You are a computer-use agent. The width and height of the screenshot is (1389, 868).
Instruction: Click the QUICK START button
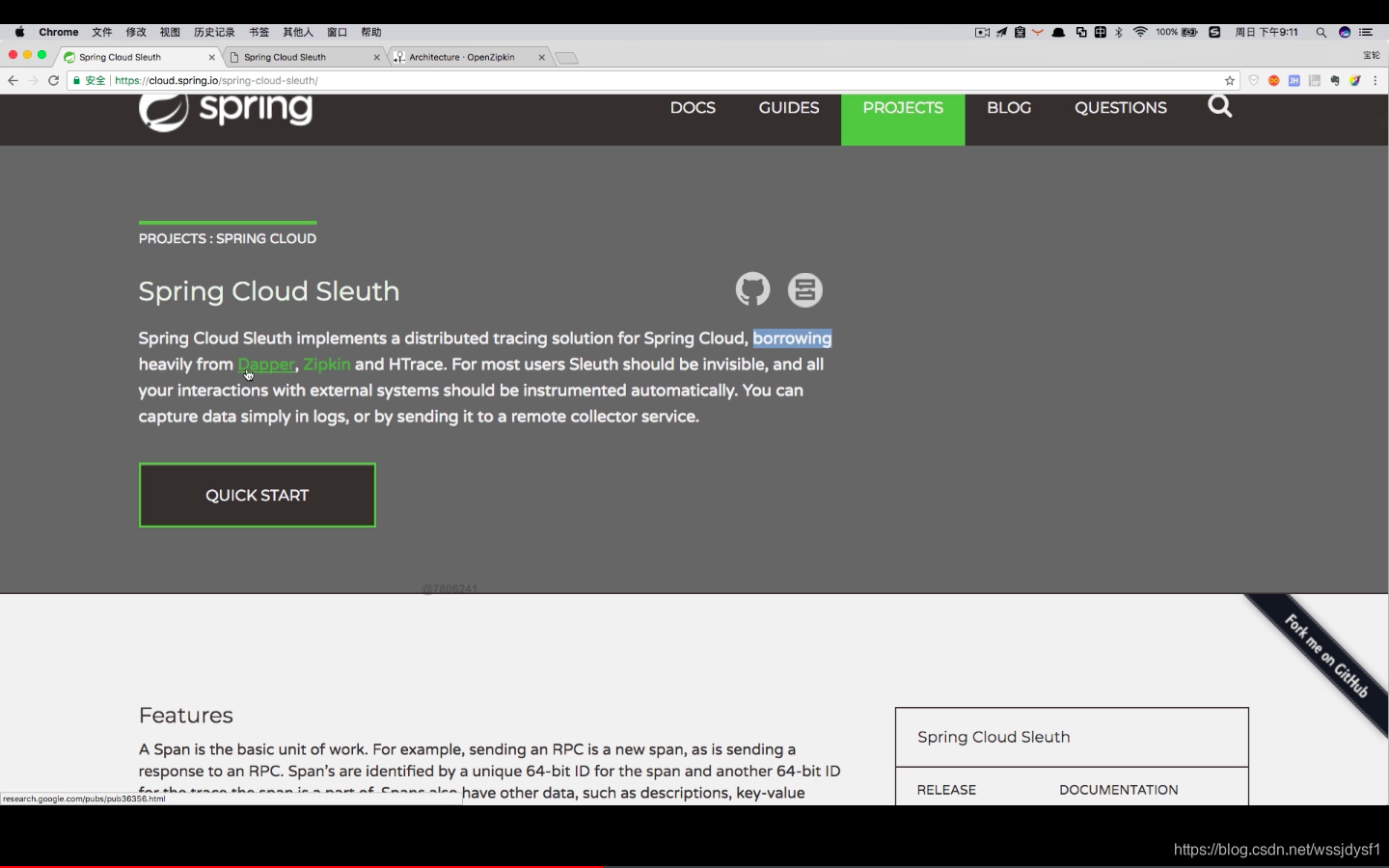click(258, 495)
